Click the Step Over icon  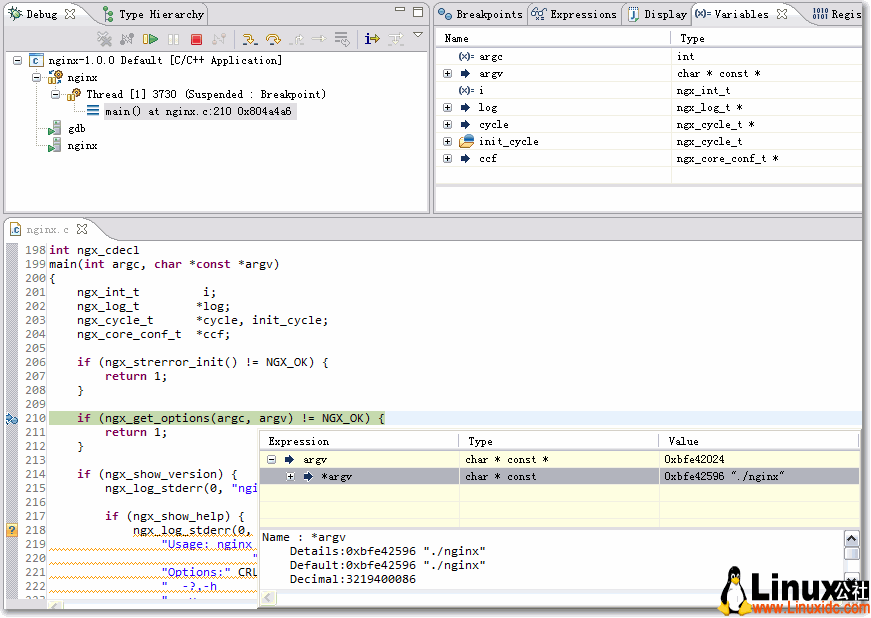(273, 39)
